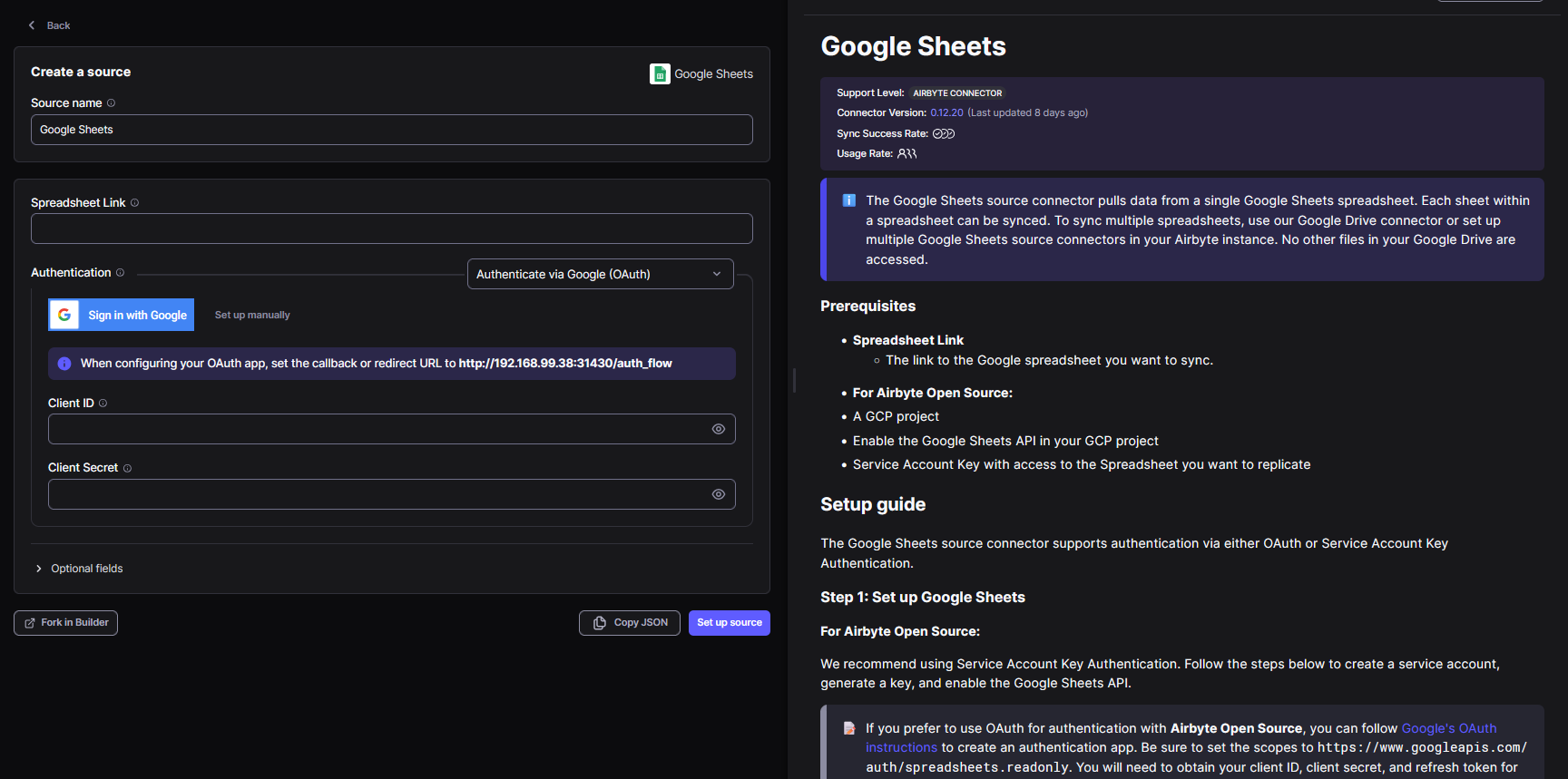
Task: Click Copy JSON button
Action: coord(630,623)
